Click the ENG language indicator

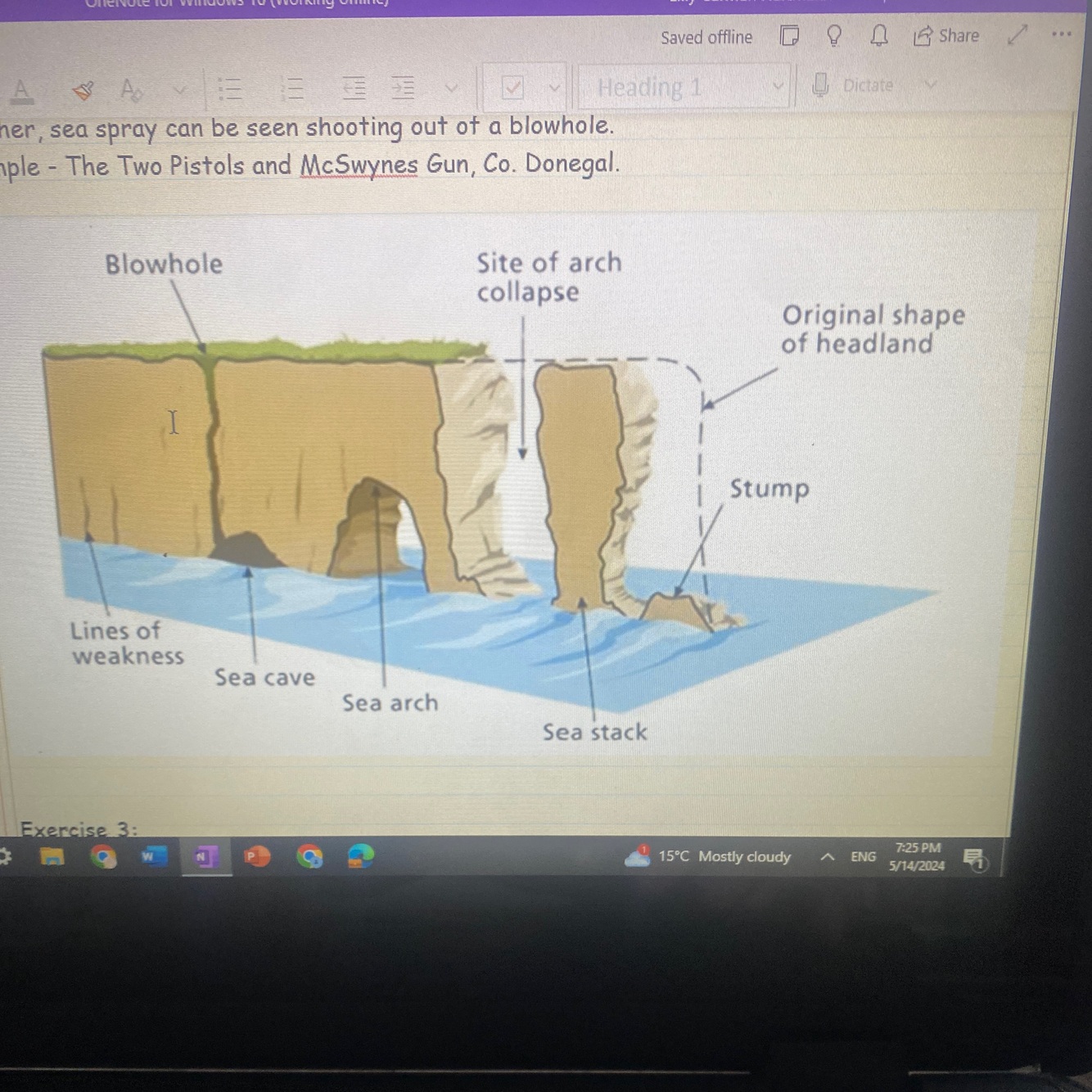coord(863,857)
